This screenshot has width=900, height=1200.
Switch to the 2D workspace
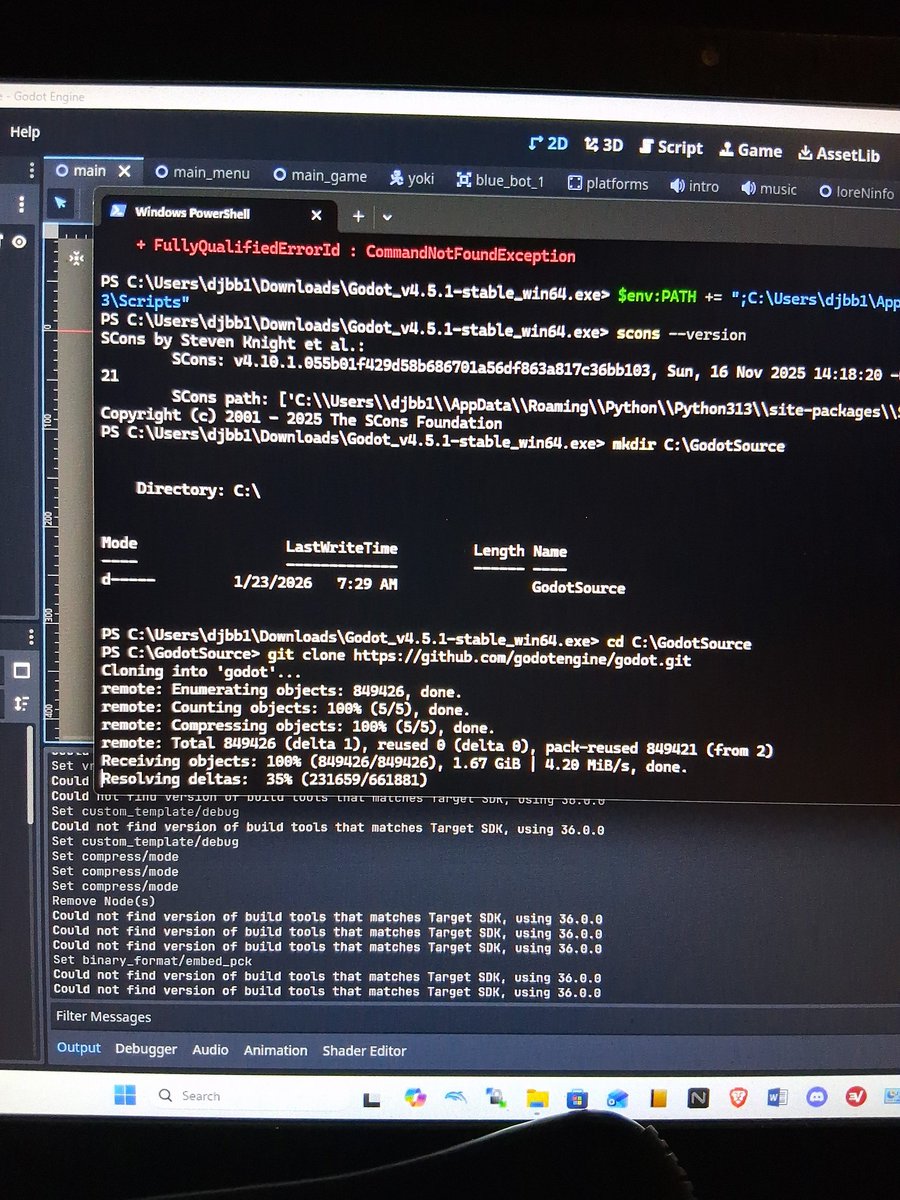[548, 144]
